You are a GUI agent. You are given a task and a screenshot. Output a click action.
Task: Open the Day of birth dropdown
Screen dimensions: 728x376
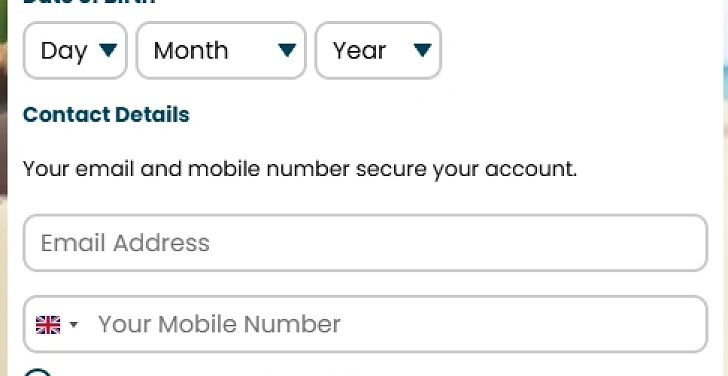click(x=75, y=50)
